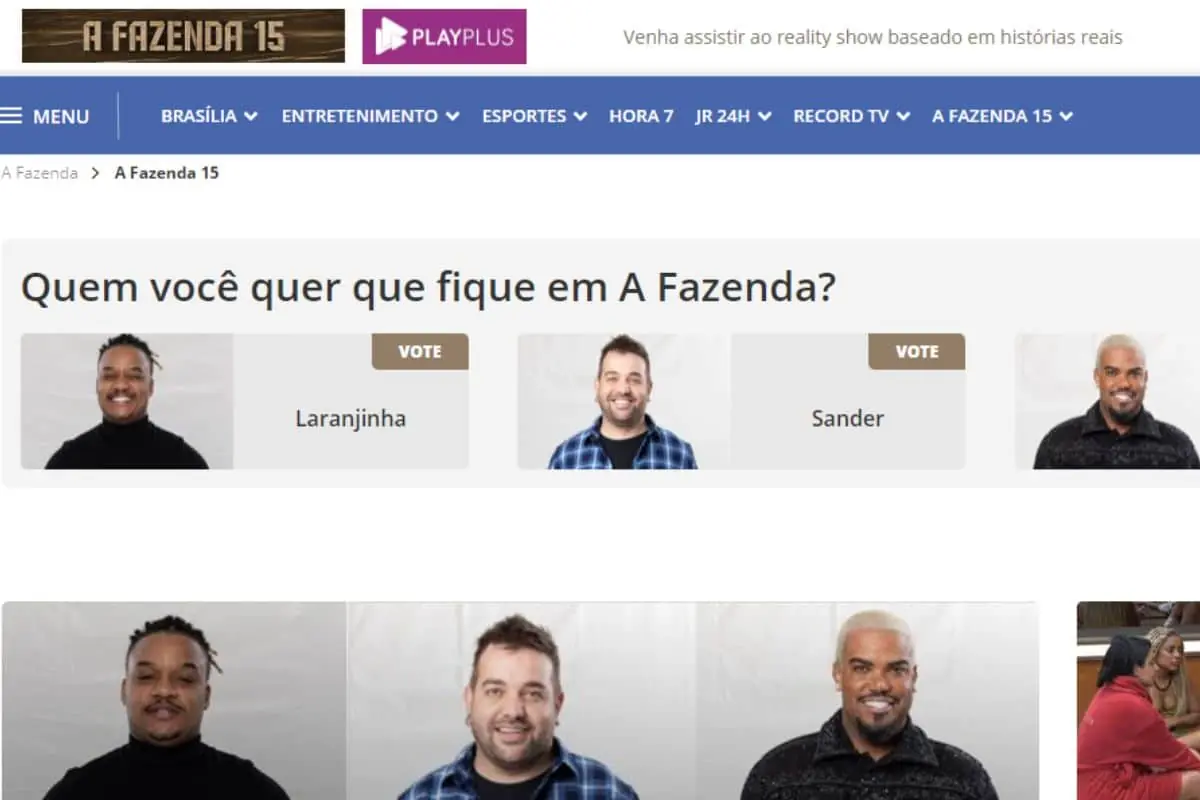Expand the Brasília dropdown arrow
Screen dimensions: 1200x800
(x=250, y=116)
